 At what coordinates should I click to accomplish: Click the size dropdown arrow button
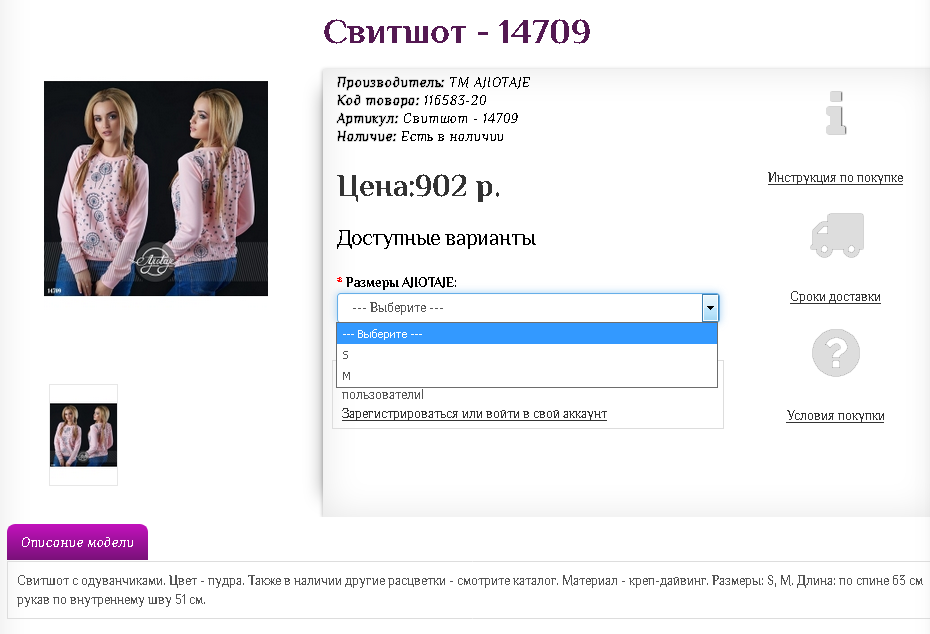(710, 308)
